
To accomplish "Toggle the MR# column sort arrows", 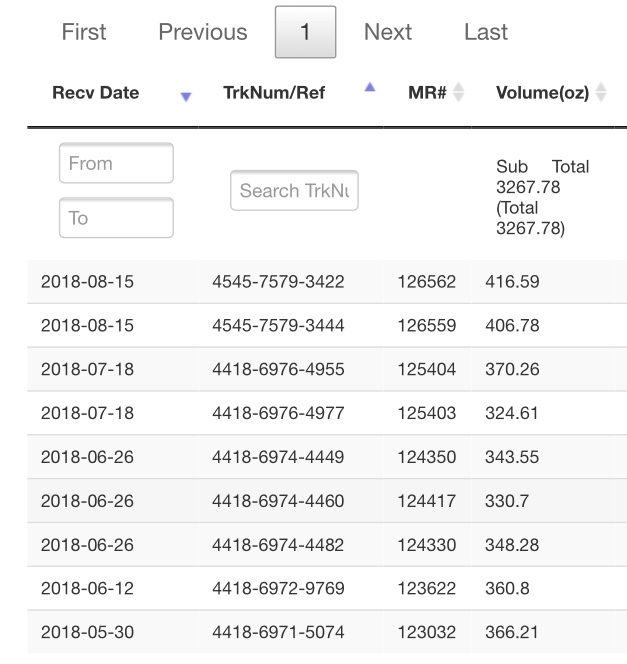I will coord(459,92).
